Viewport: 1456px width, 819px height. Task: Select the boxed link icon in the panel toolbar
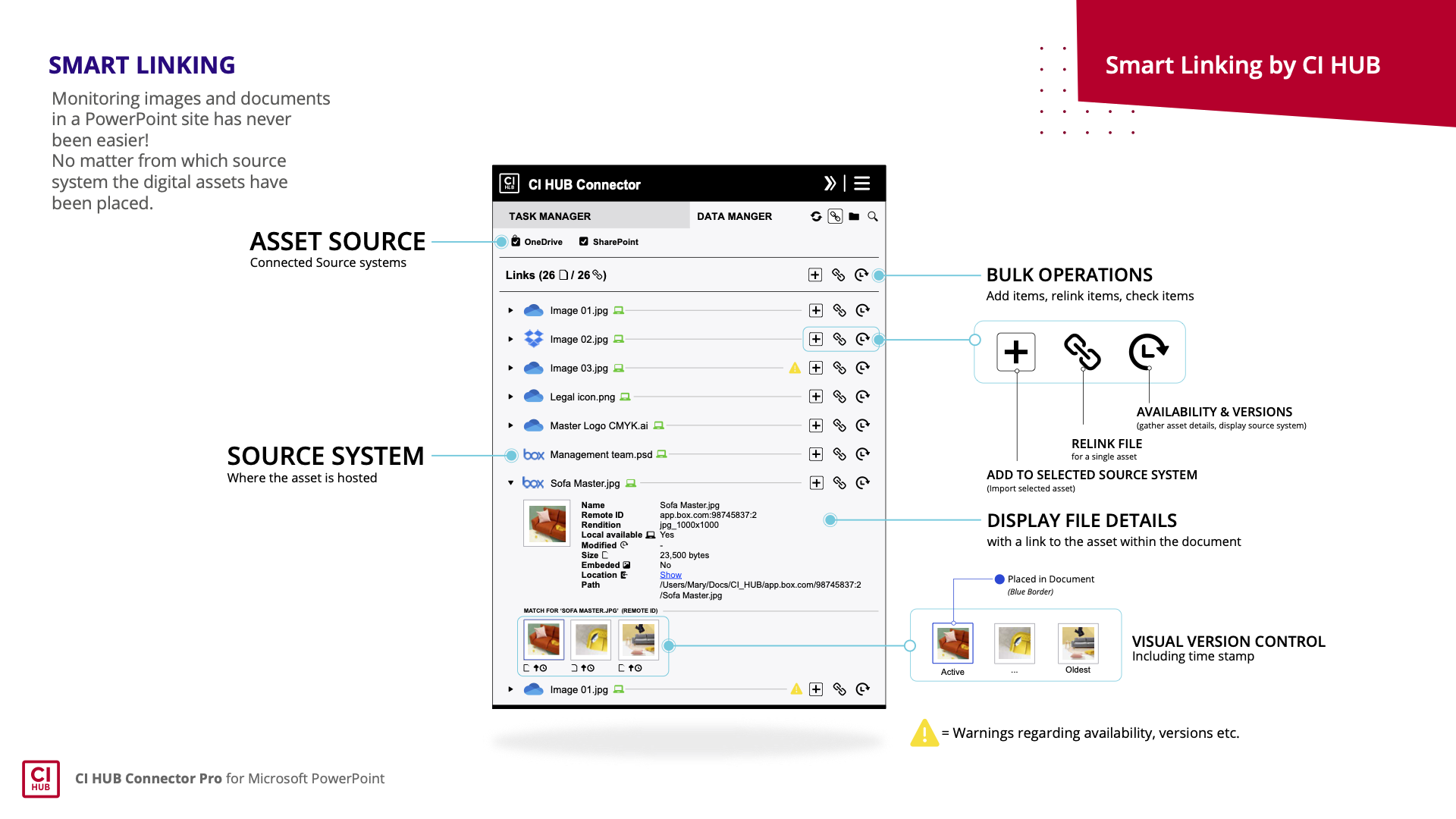pyautogui.click(x=835, y=216)
